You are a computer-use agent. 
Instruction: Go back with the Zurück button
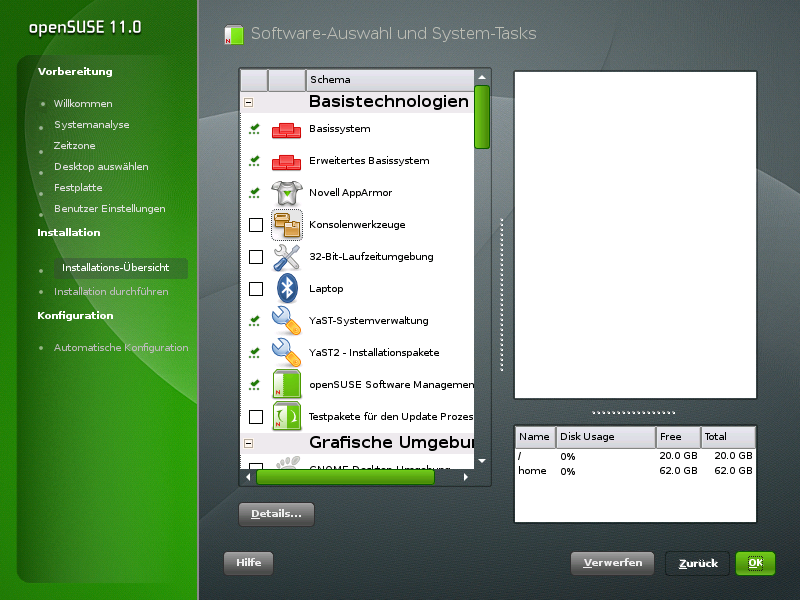(x=697, y=564)
